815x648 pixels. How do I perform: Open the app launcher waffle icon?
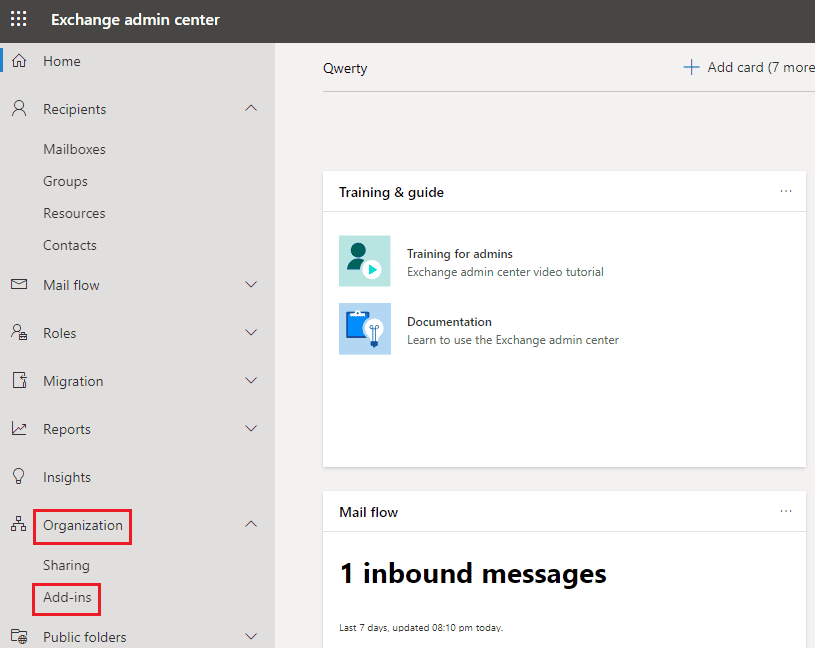tap(19, 20)
